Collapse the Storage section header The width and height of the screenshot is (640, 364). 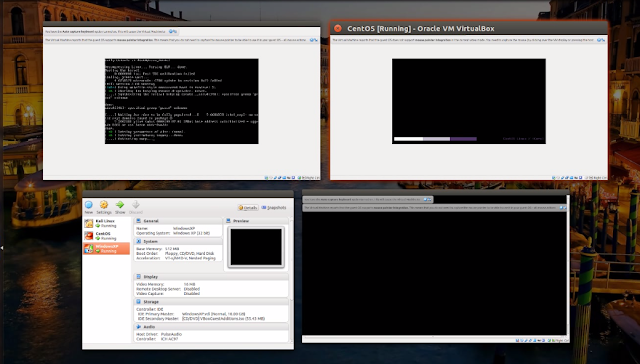(x=211, y=302)
